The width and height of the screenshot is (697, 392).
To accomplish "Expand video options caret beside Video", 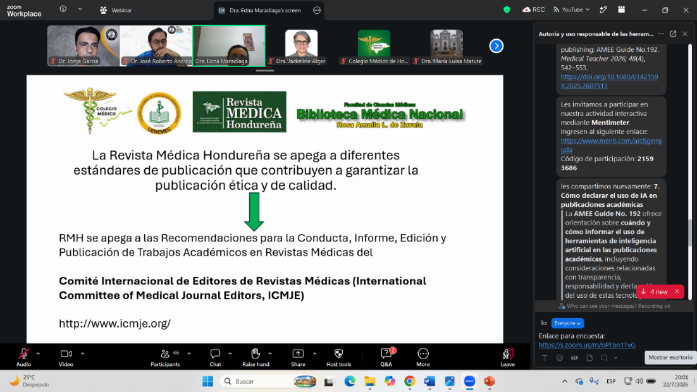I will click(83, 354).
